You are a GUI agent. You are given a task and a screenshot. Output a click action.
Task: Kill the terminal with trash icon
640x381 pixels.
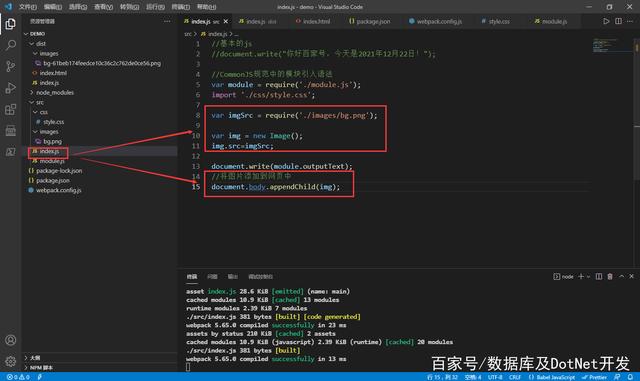tap(610, 276)
